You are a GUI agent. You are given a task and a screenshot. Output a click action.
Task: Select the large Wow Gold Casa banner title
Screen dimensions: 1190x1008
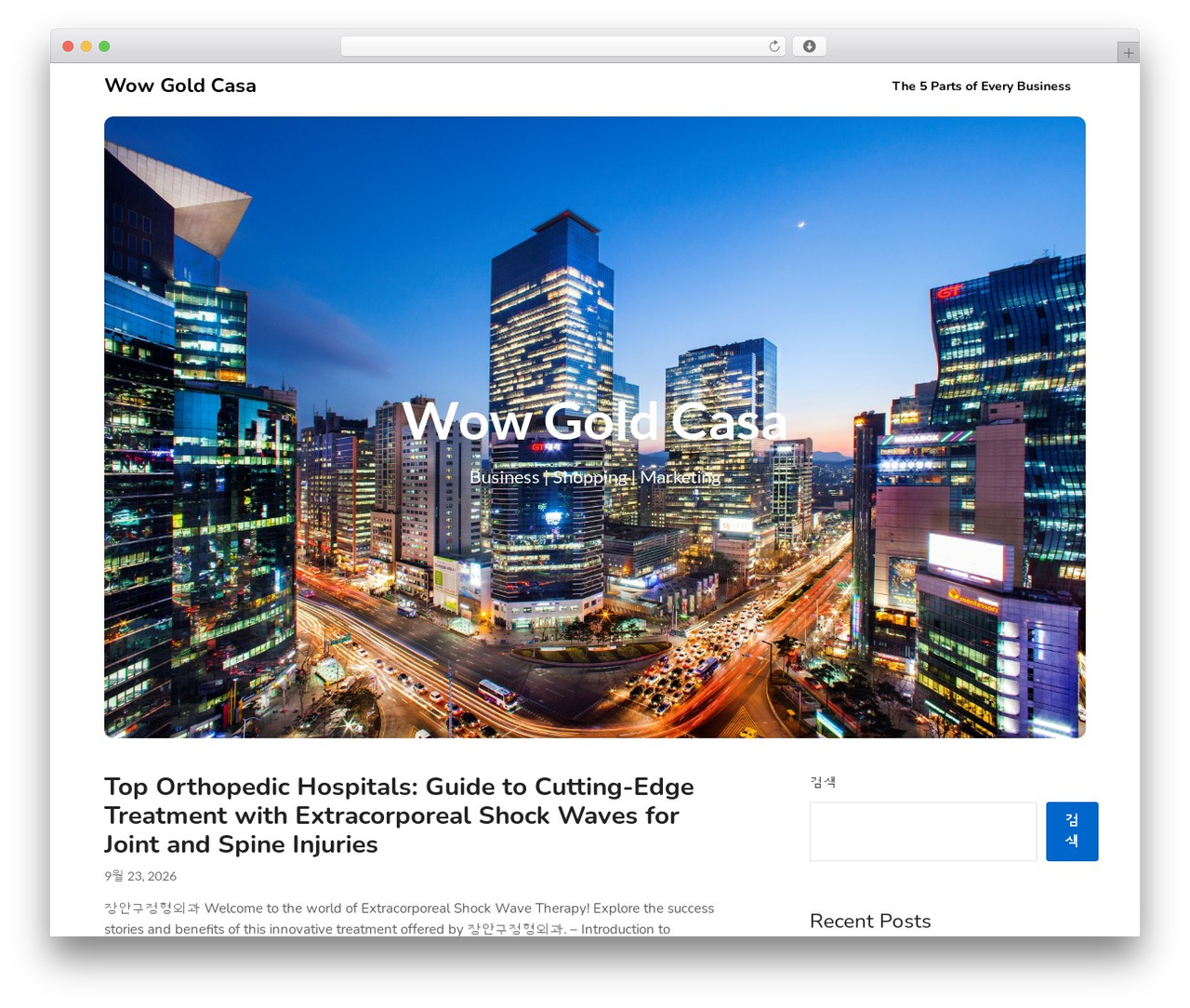595,421
